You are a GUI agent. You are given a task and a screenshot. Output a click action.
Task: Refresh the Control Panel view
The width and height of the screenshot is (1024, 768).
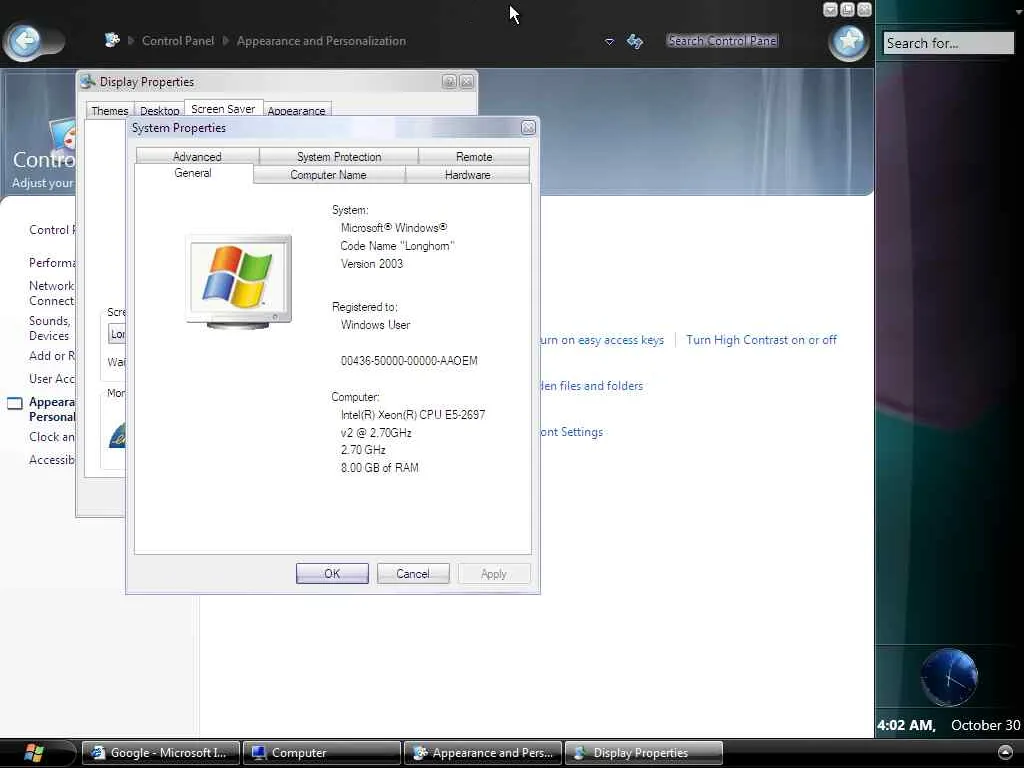click(x=635, y=42)
